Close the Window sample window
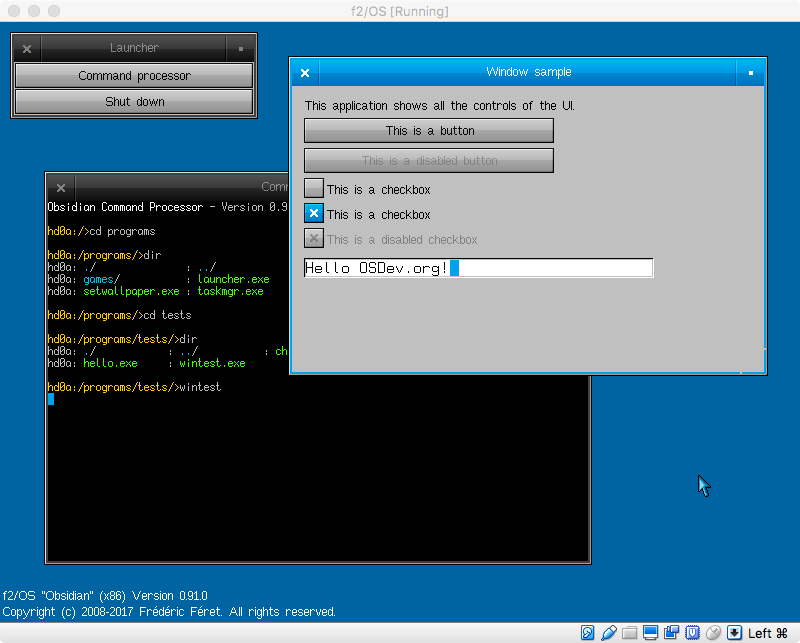This screenshot has width=800, height=643. click(x=305, y=73)
